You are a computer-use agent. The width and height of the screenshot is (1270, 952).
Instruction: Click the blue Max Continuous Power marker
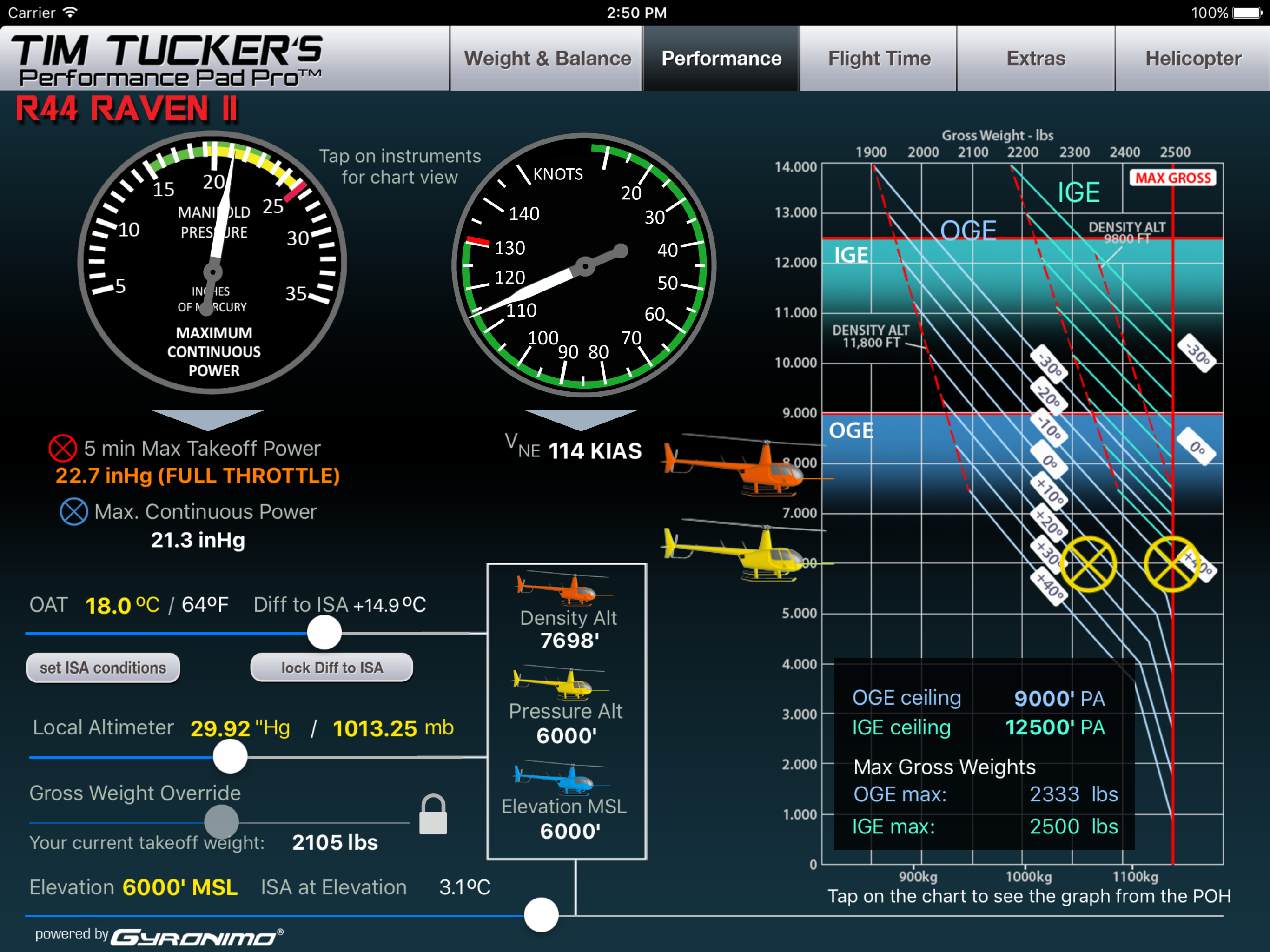[x=74, y=512]
